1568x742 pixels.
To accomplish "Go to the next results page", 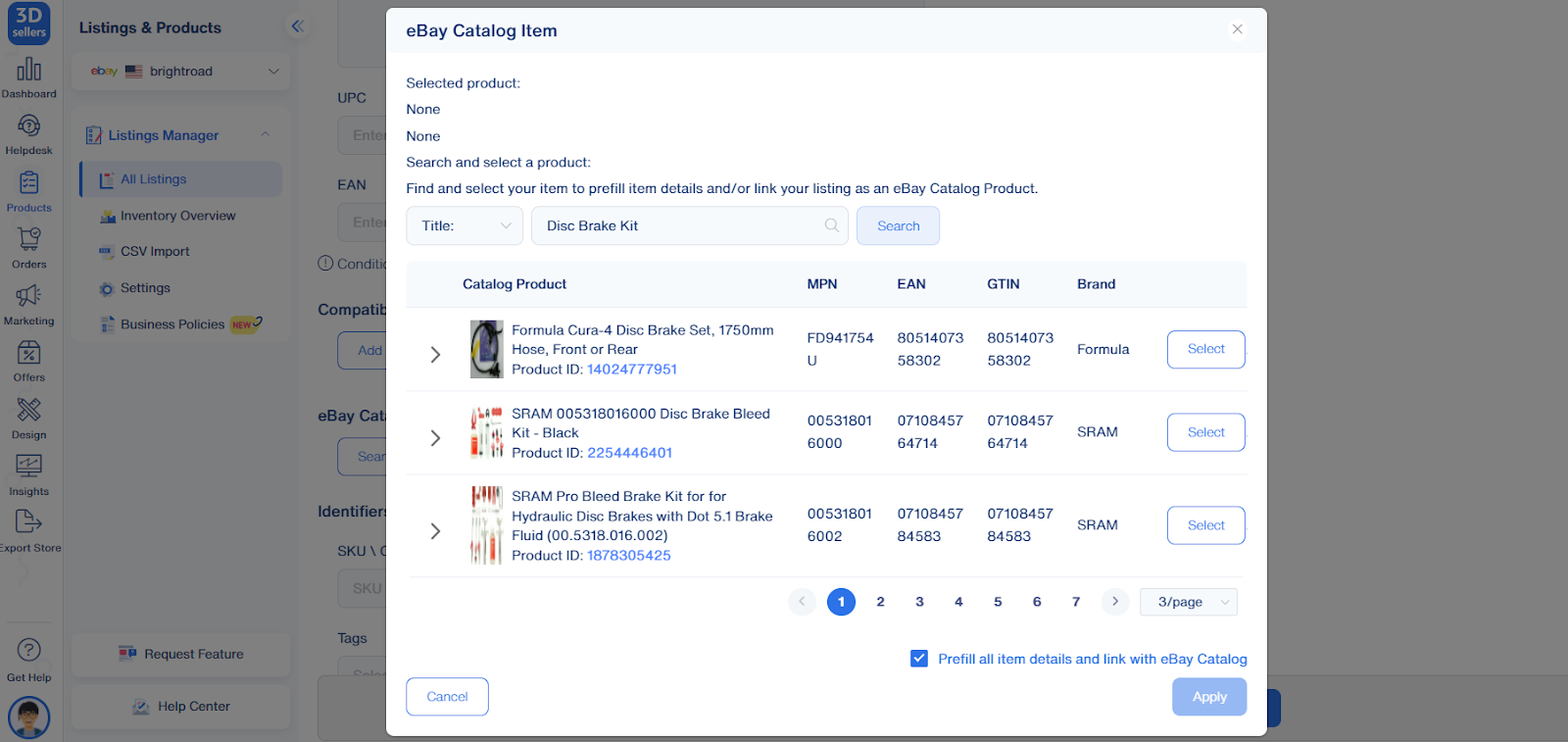I will pos(1115,602).
